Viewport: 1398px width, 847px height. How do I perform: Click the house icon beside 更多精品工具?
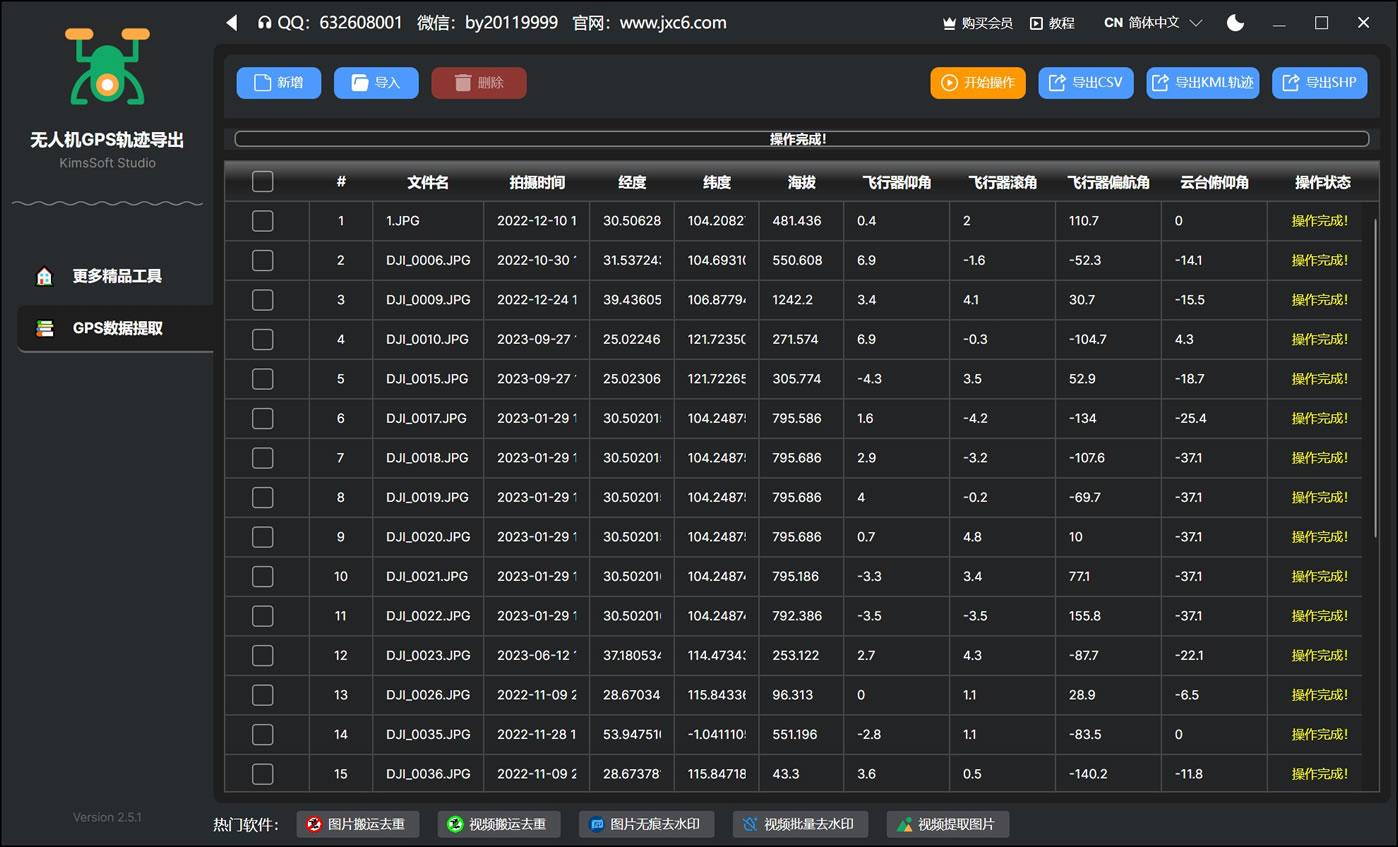click(44, 276)
